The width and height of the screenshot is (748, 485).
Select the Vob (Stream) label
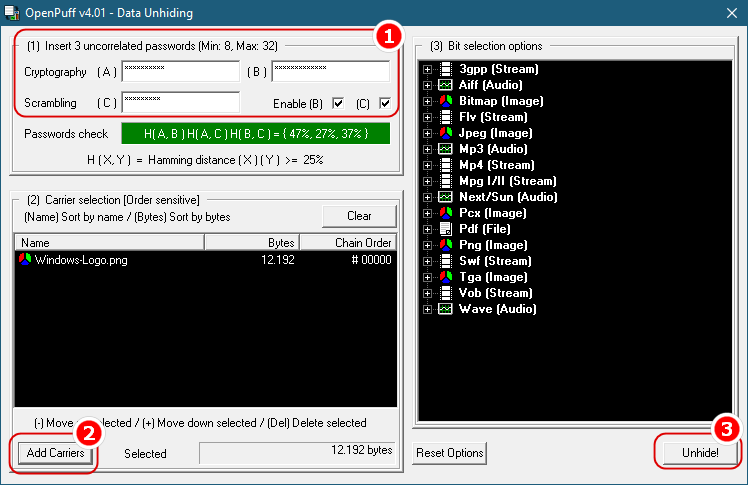(496, 293)
